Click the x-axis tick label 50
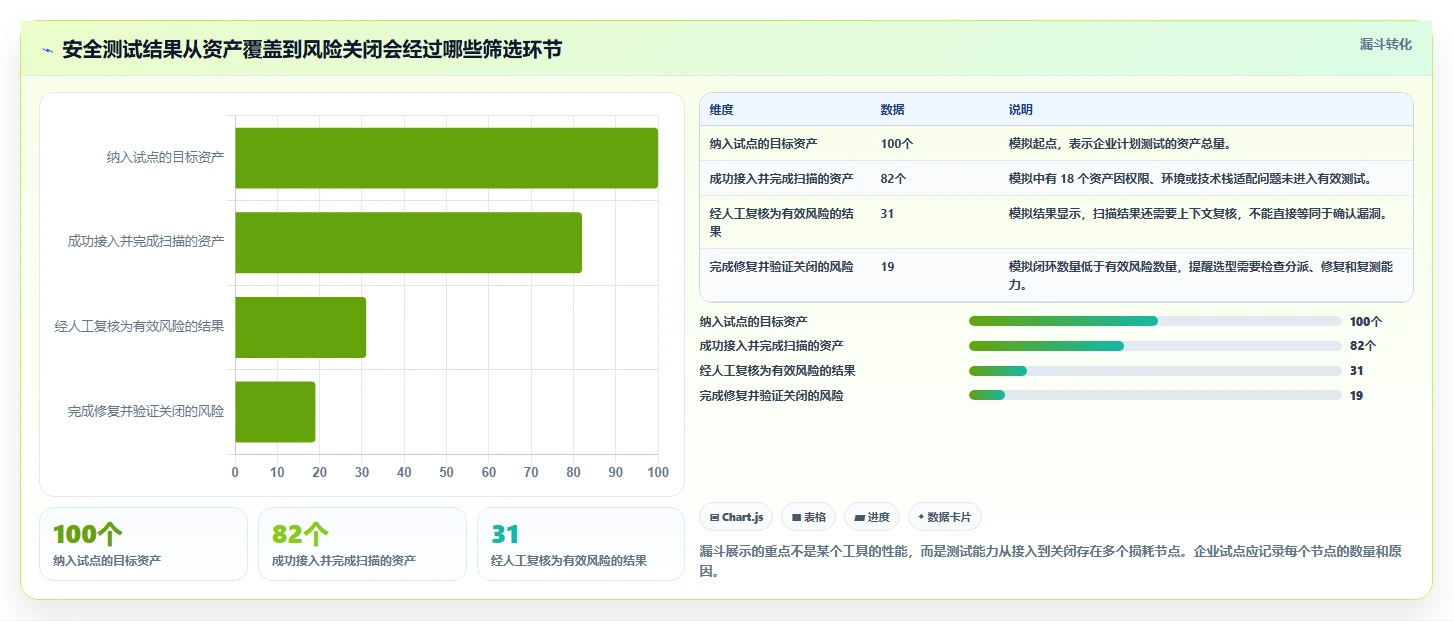1453x621 pixels. pos(446,472)
